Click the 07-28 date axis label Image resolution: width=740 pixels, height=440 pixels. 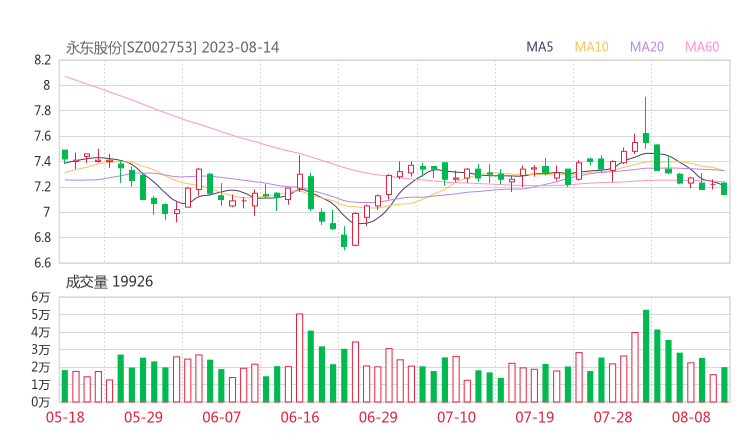(x=613, y=417)
